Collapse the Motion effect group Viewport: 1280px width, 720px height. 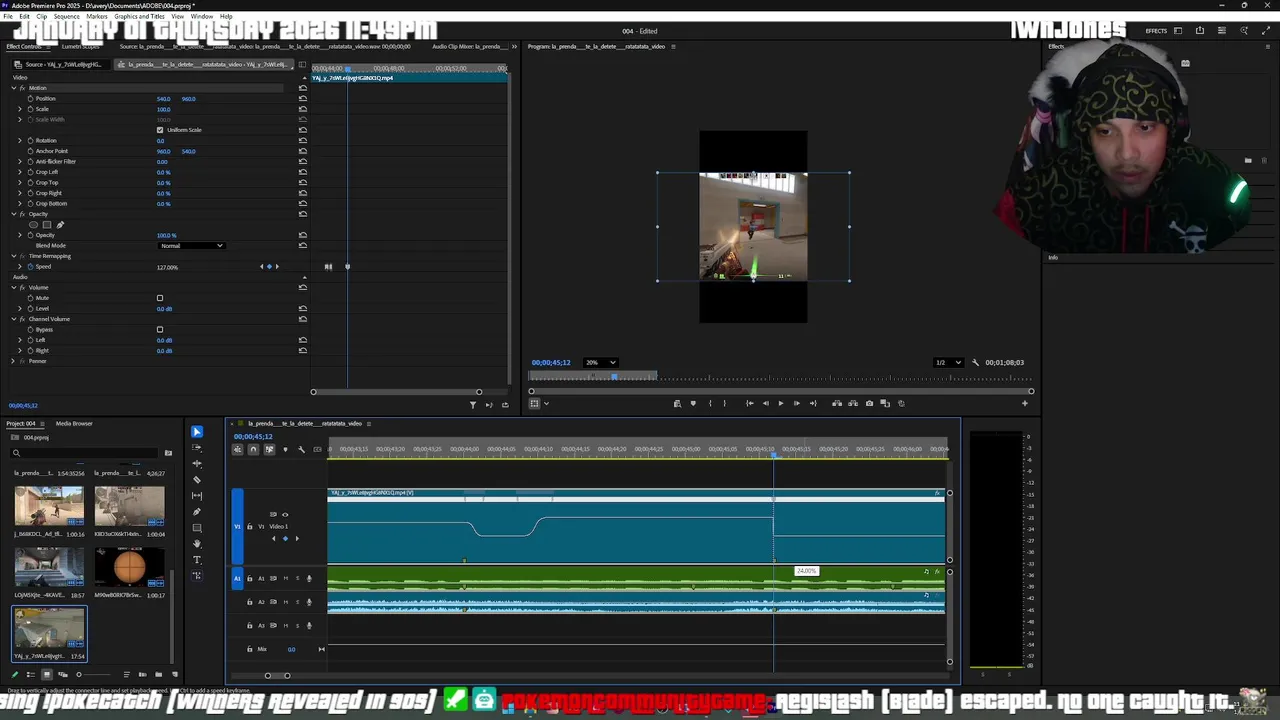(x=14, y=88)
